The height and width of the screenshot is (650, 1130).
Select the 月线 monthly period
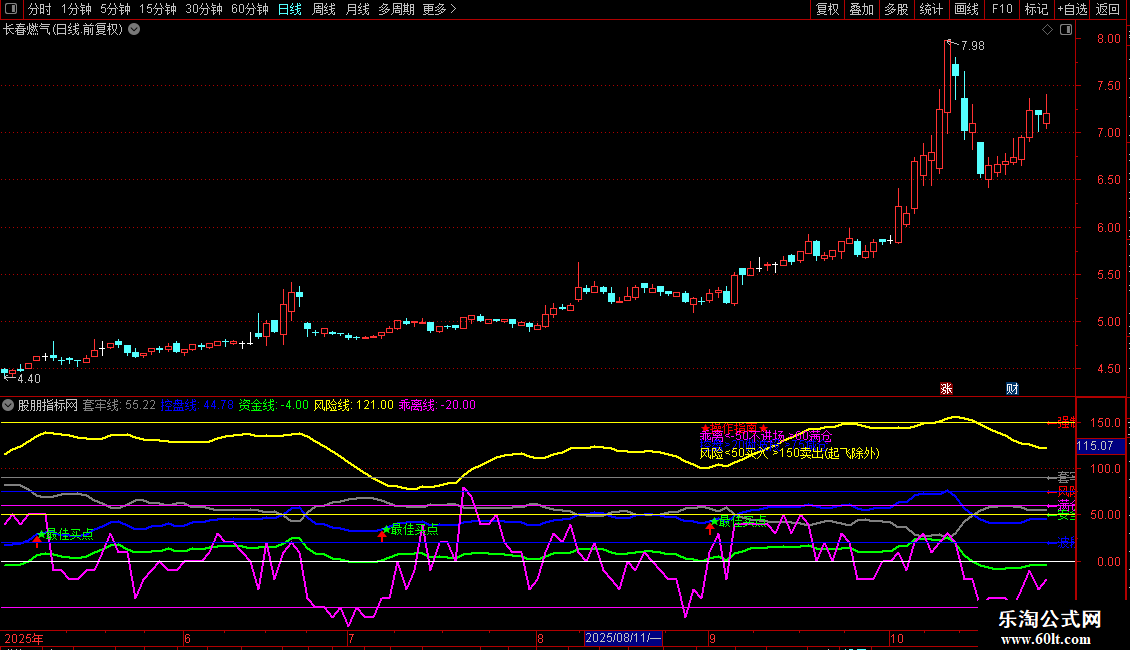coord(357,9)
